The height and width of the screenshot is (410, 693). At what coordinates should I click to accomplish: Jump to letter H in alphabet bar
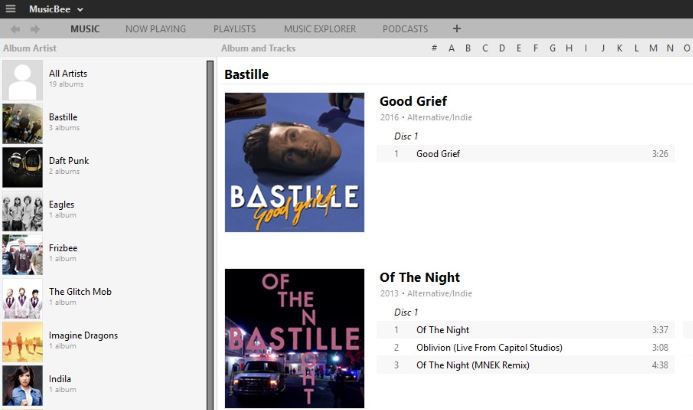569,48
